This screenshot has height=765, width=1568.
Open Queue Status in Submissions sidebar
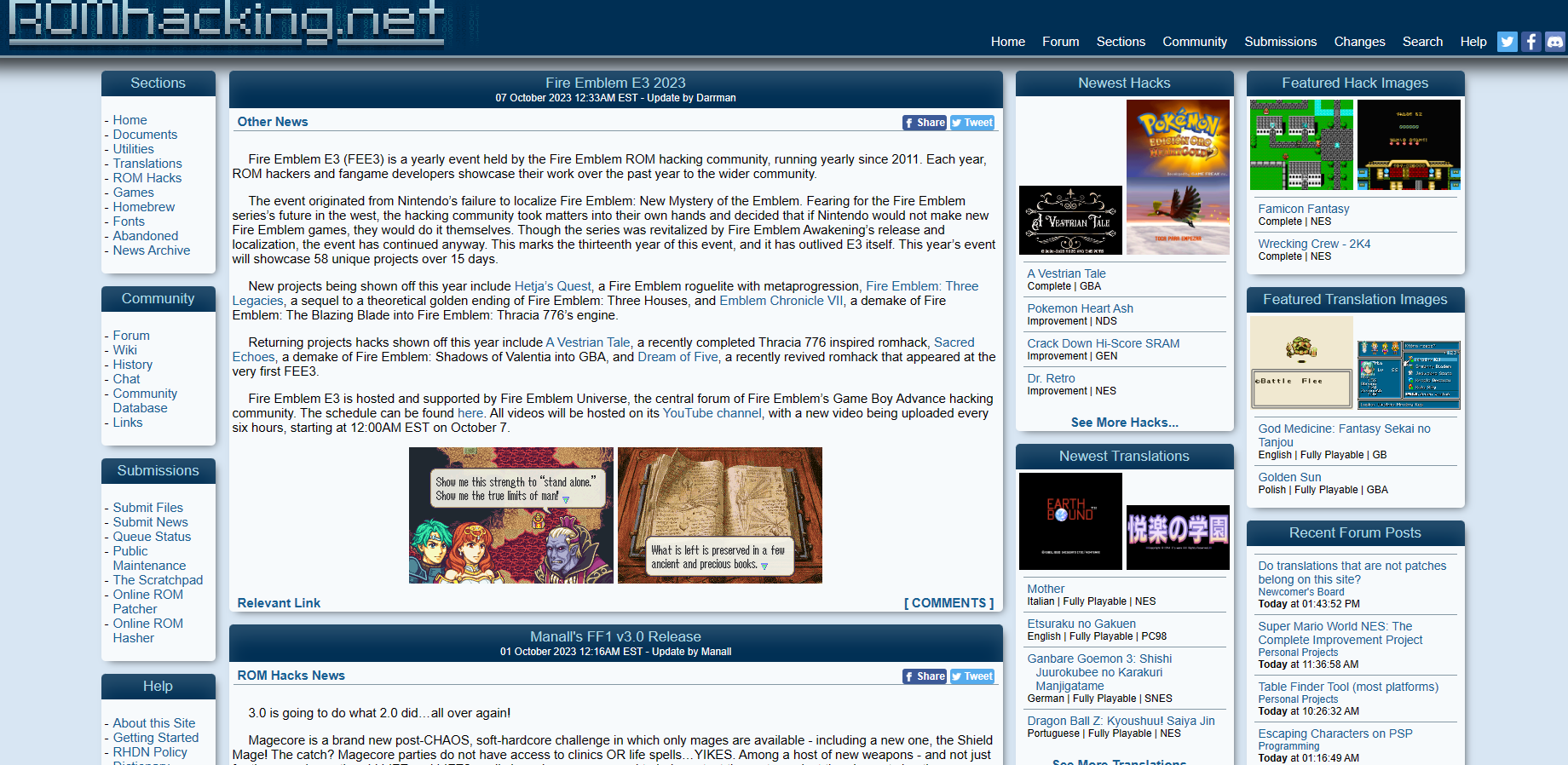(x=152, y=537)
